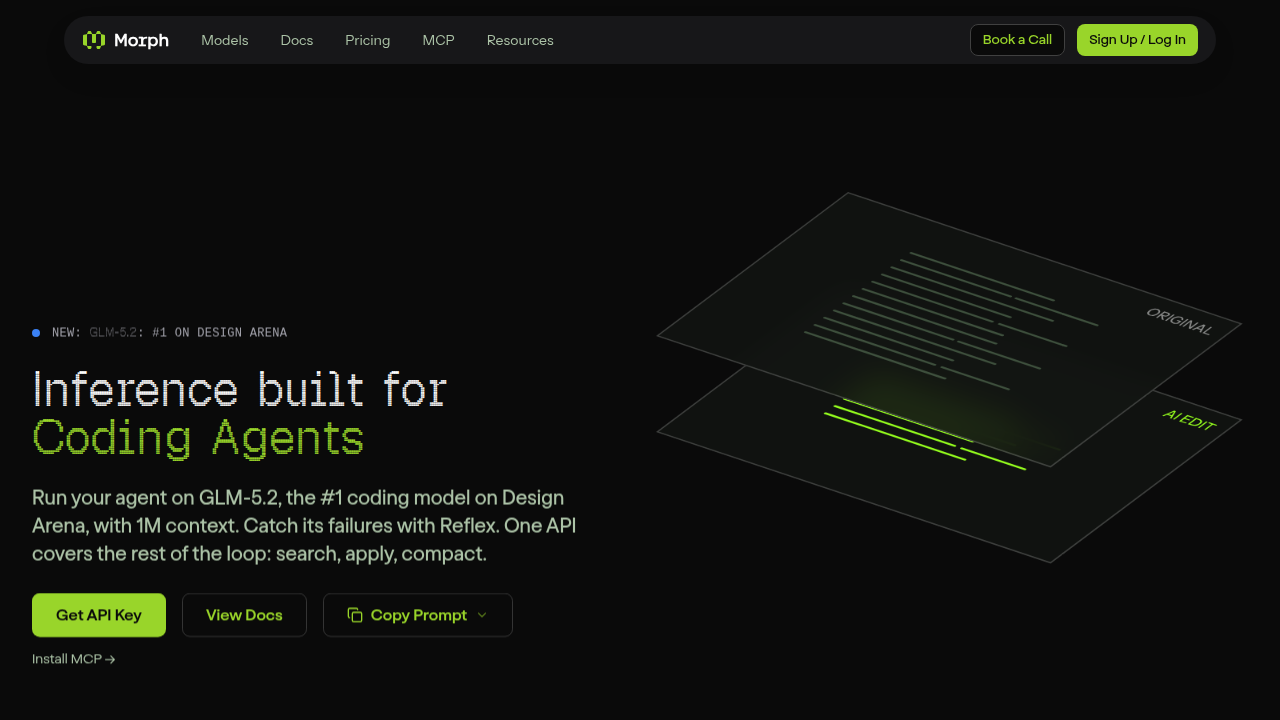Click the View Docs button
Screen dimensions: 1280x720
tap(244, 615)
